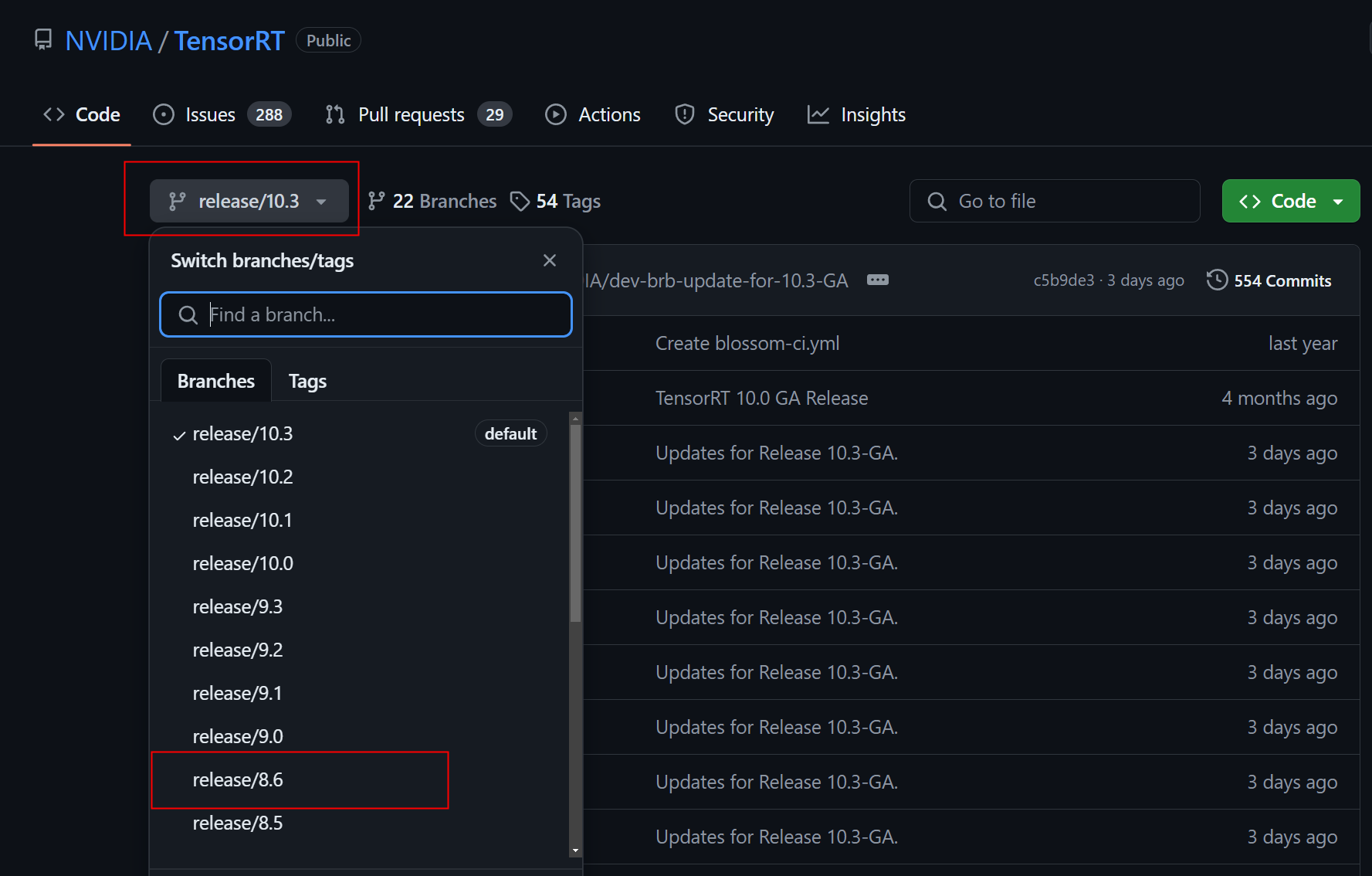
Task: Select branch release/9.2
Action: click(360, 650)
